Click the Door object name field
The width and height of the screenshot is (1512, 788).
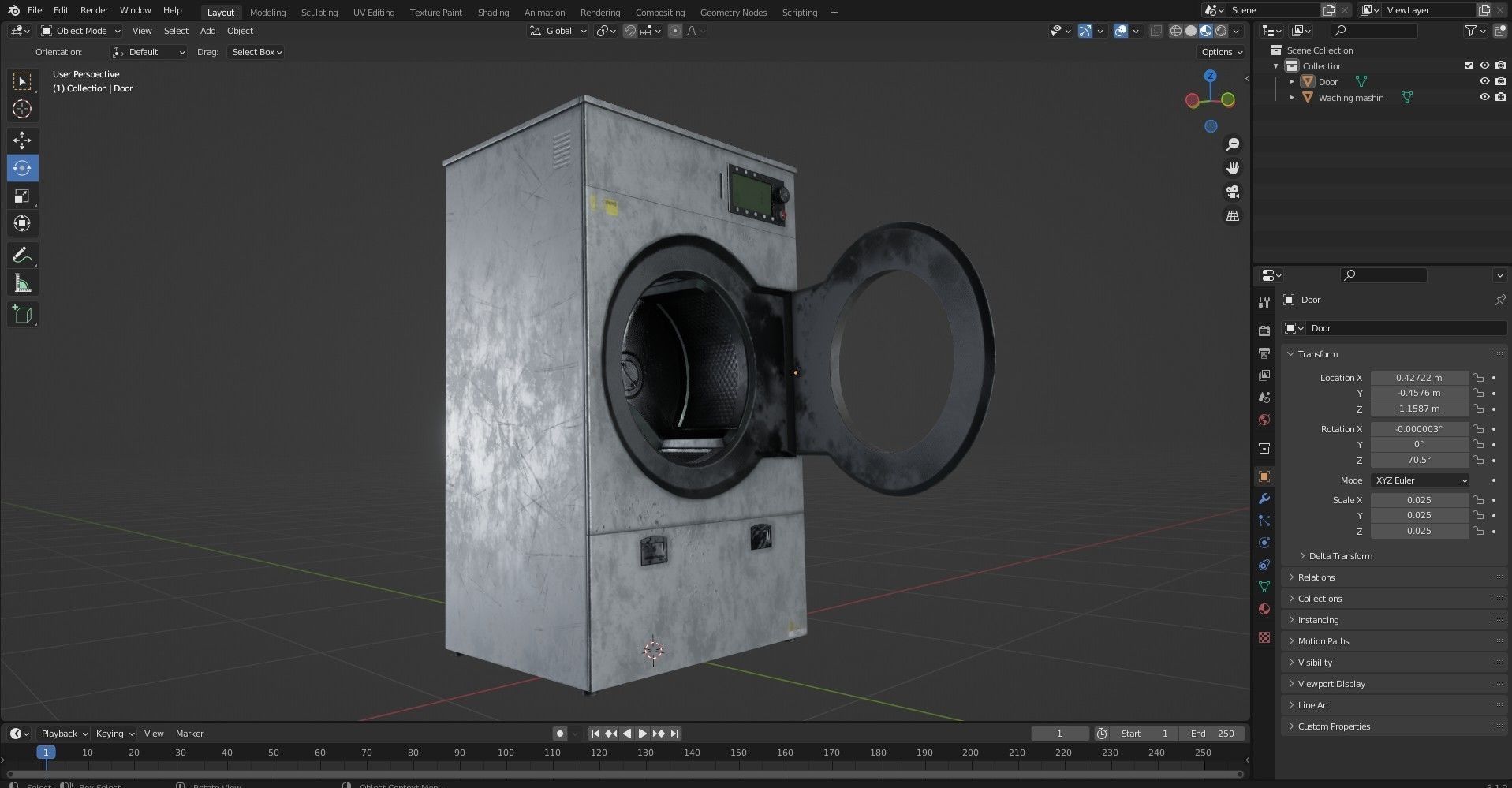(x=1406, y=328)
